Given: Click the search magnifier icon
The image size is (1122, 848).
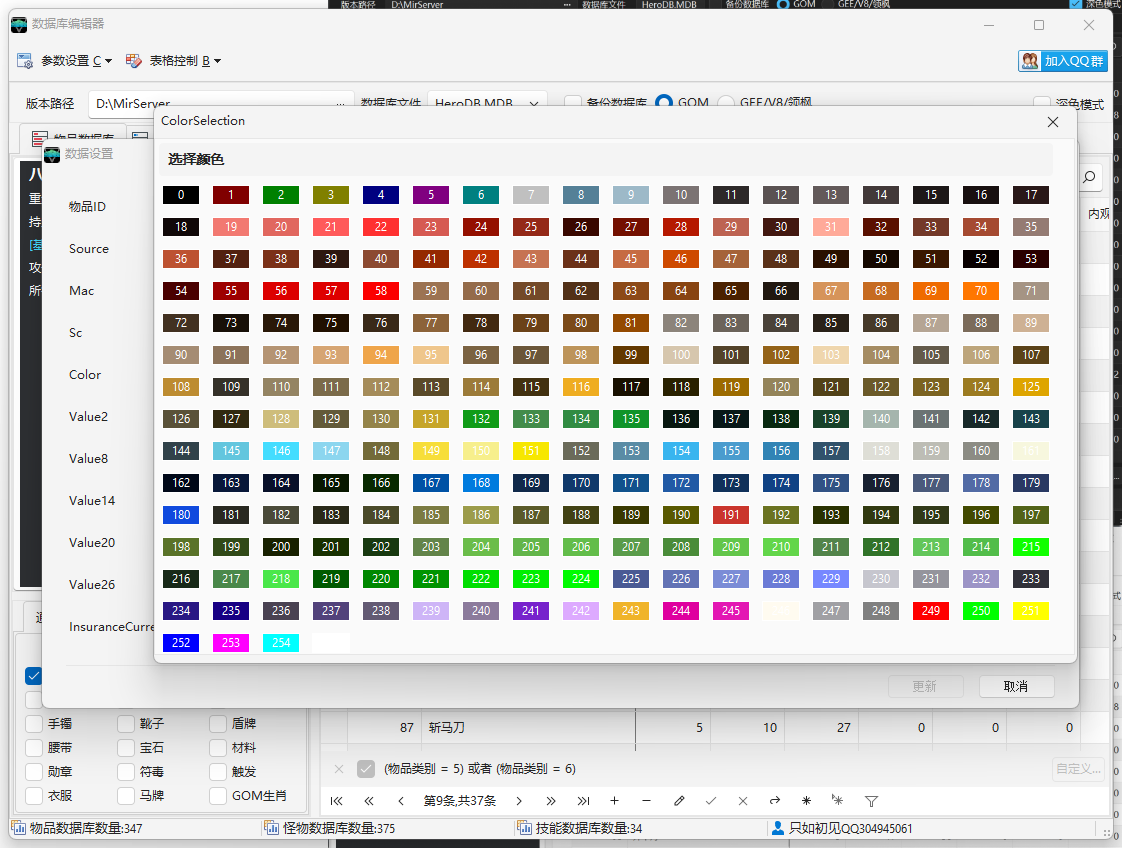Looking at the screenshot, I should pos(1089,177).
